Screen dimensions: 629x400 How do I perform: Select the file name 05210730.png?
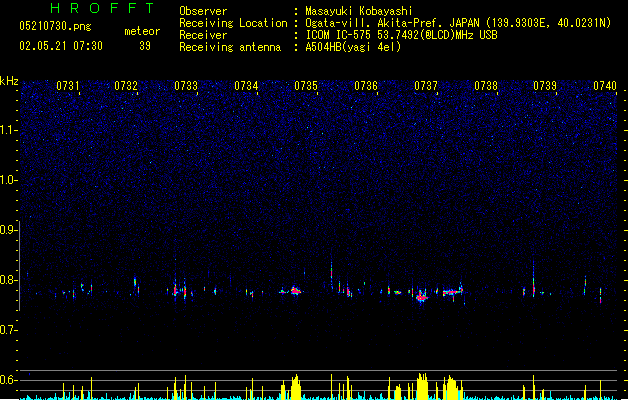tap(55, 26)
